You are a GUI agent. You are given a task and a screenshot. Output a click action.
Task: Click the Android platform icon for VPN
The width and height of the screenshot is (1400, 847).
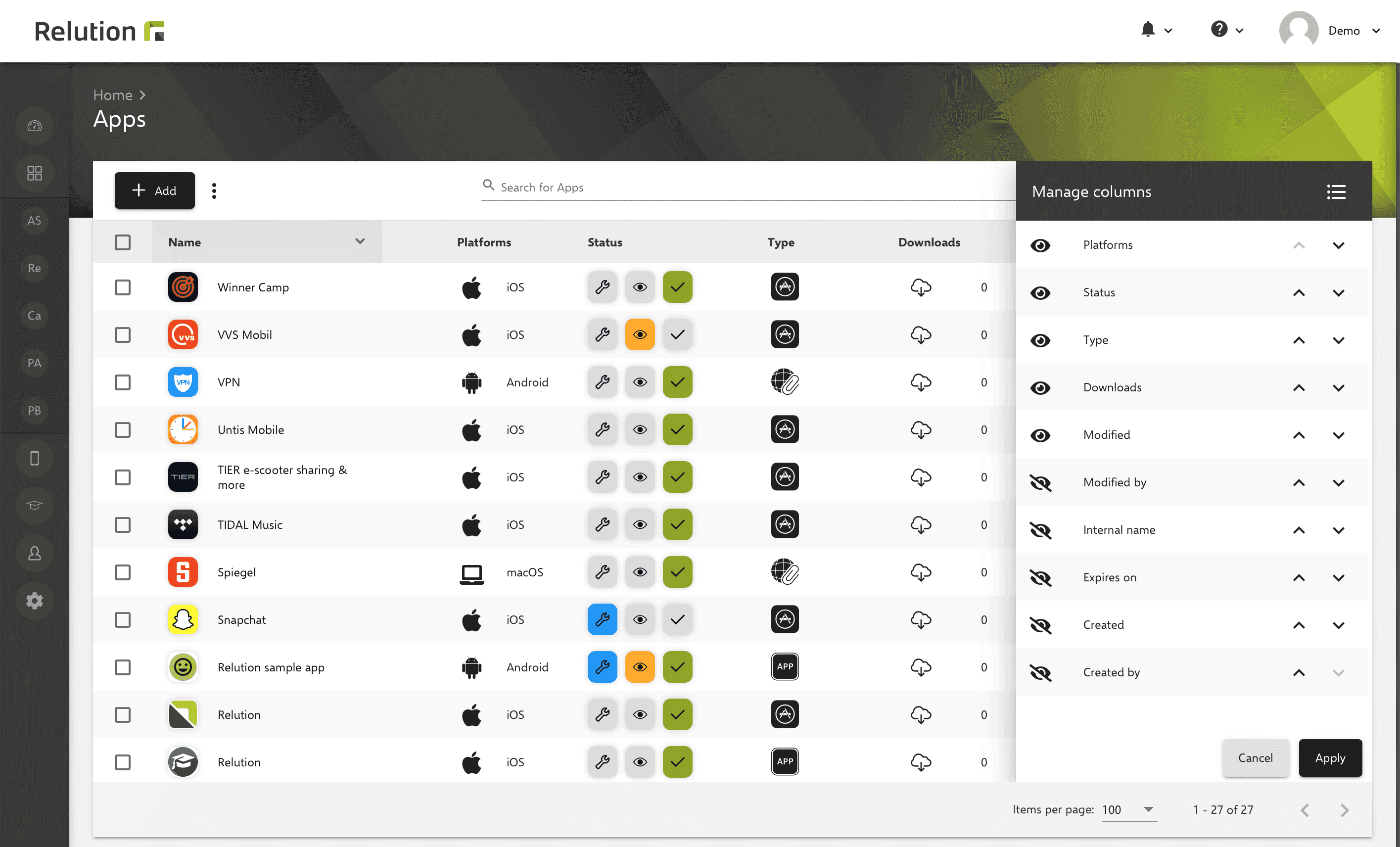[x=471, y=382]
